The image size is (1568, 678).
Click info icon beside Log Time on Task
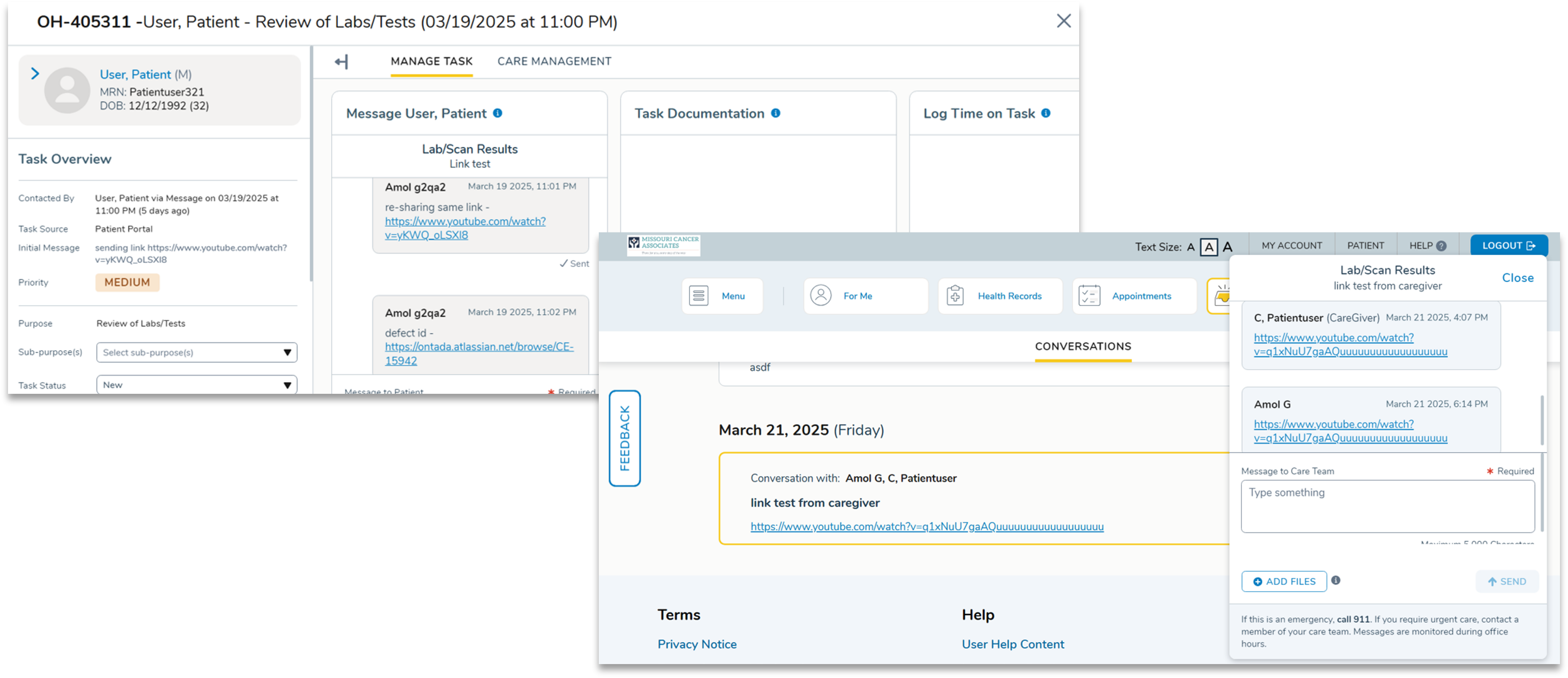[x=1046, y=113]
